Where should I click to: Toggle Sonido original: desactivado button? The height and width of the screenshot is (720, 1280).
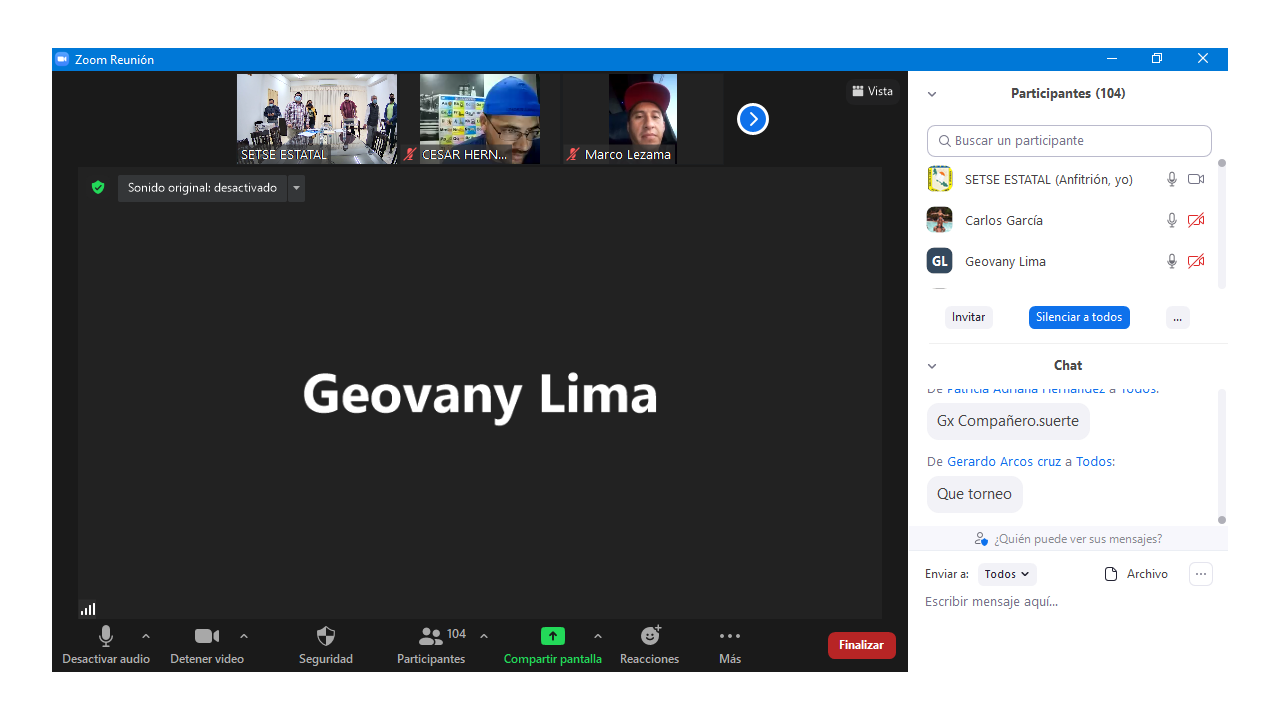202,188
